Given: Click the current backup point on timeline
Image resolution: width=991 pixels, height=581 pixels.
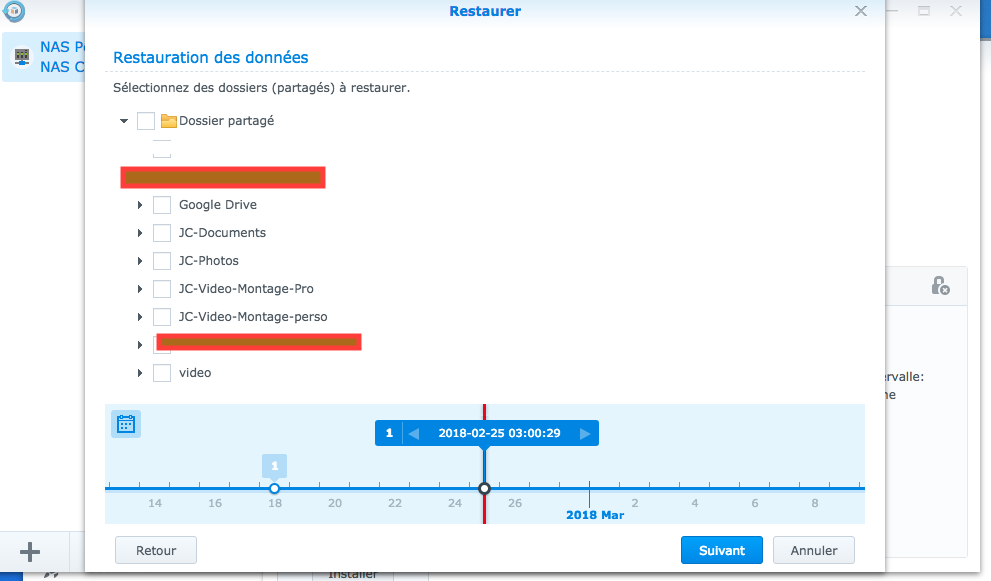Looking at the screenshot, I should 485,489.
